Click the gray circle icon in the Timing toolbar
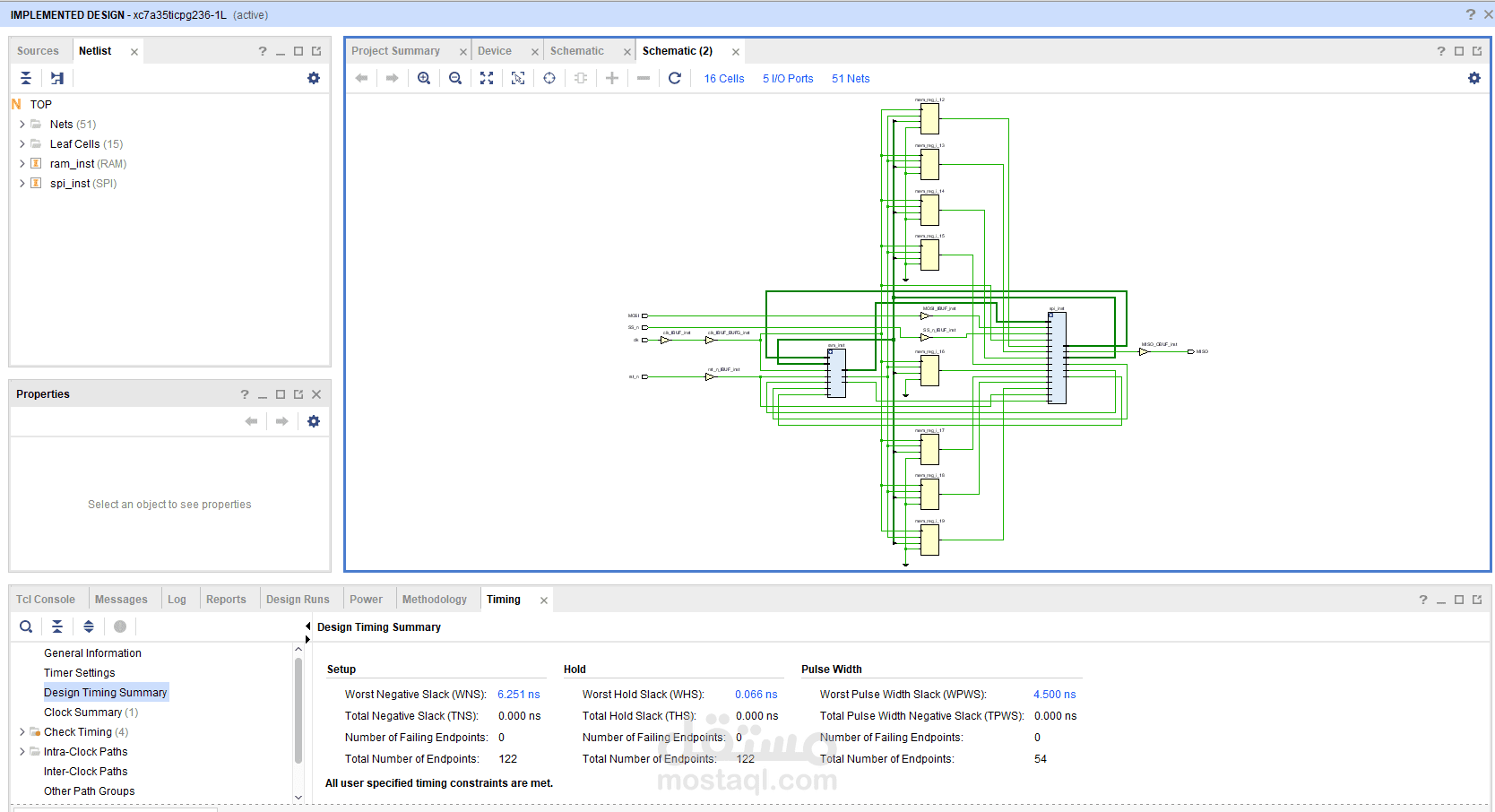This screenshot has width=1495, height=812. (120, 626)
